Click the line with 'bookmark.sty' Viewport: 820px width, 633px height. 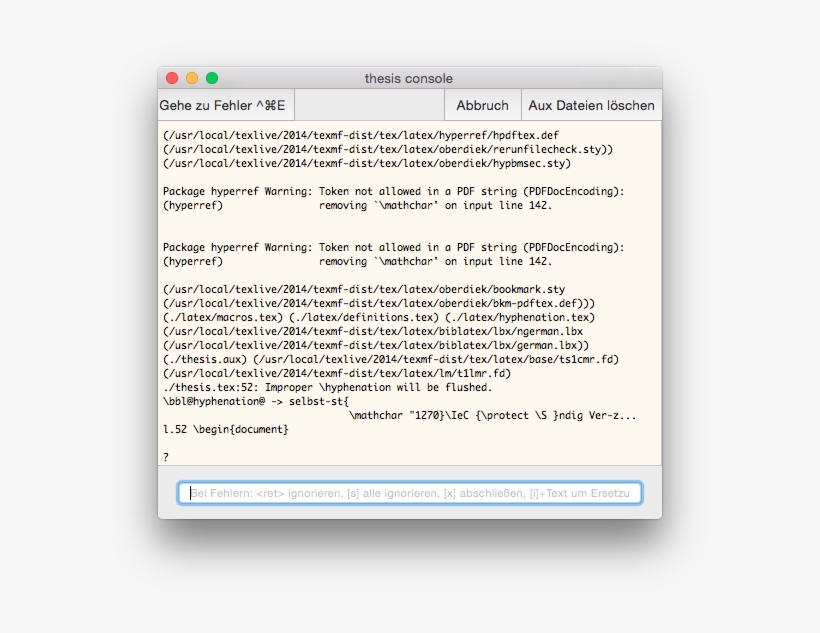click(x=364, y=289)
